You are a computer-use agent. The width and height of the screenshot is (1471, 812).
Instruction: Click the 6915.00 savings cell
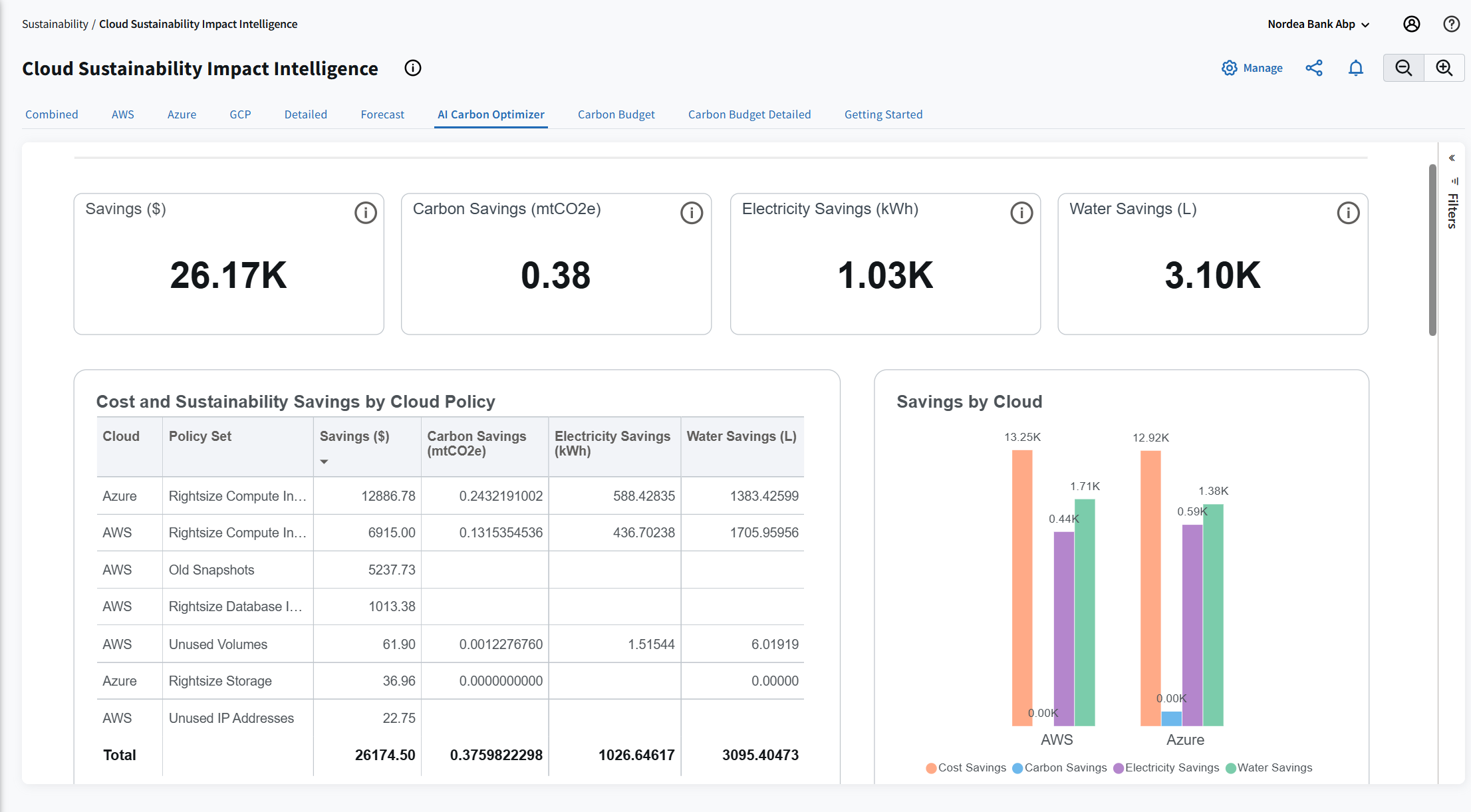tap(367, 533)
